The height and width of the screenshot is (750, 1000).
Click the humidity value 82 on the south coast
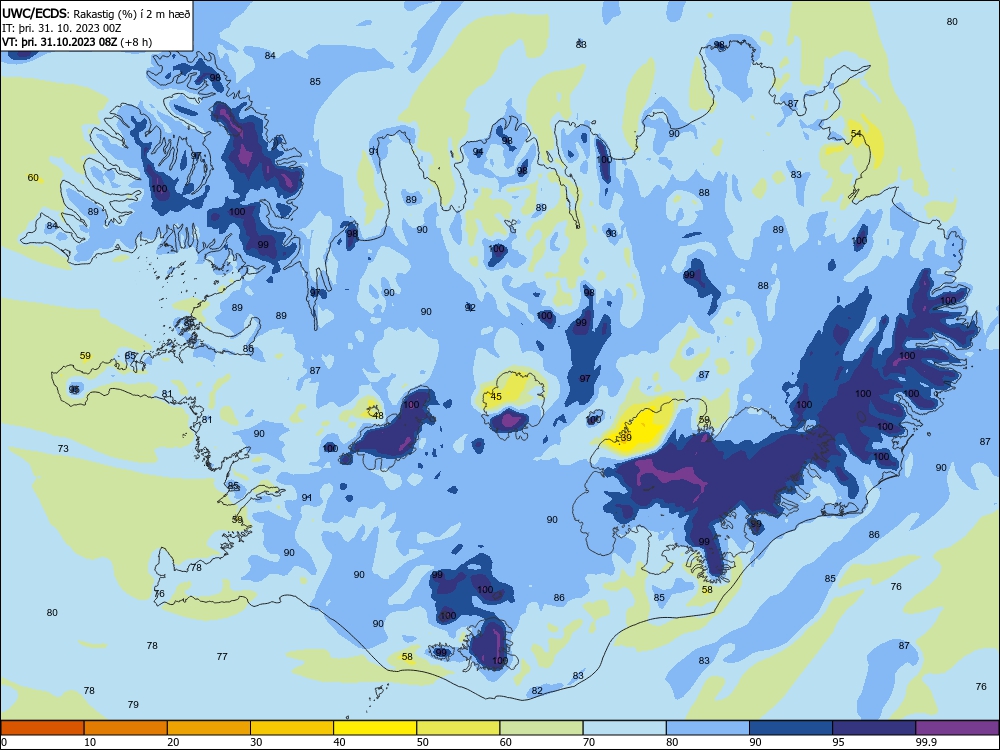coord(537,691)
